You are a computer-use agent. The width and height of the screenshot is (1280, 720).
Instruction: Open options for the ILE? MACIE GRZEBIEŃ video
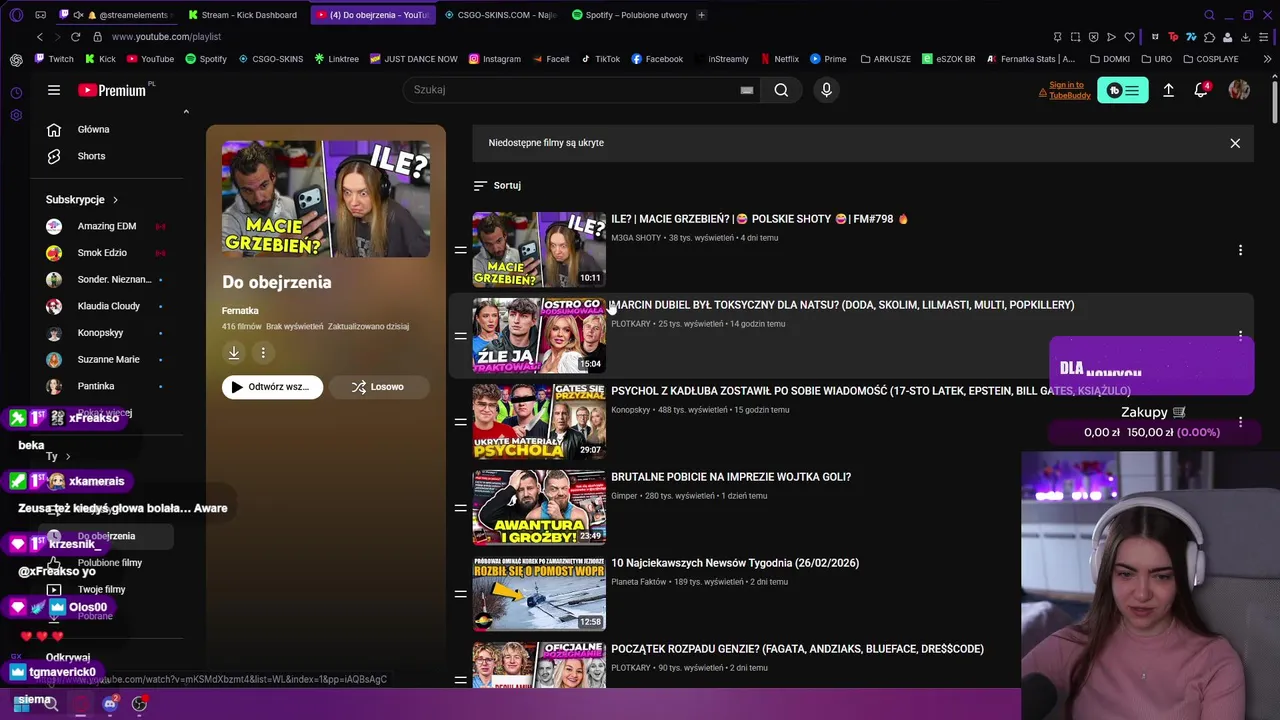tap(1240, 250)
